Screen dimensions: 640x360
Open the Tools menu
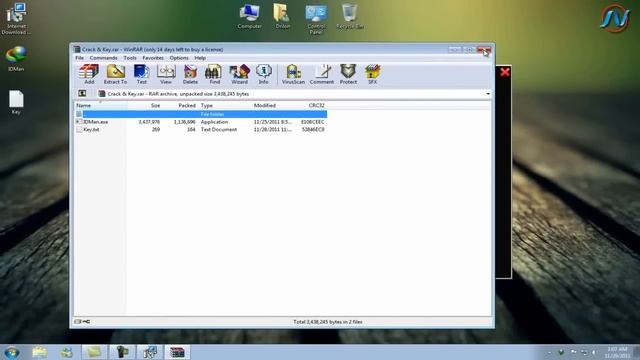click(130, 58)
